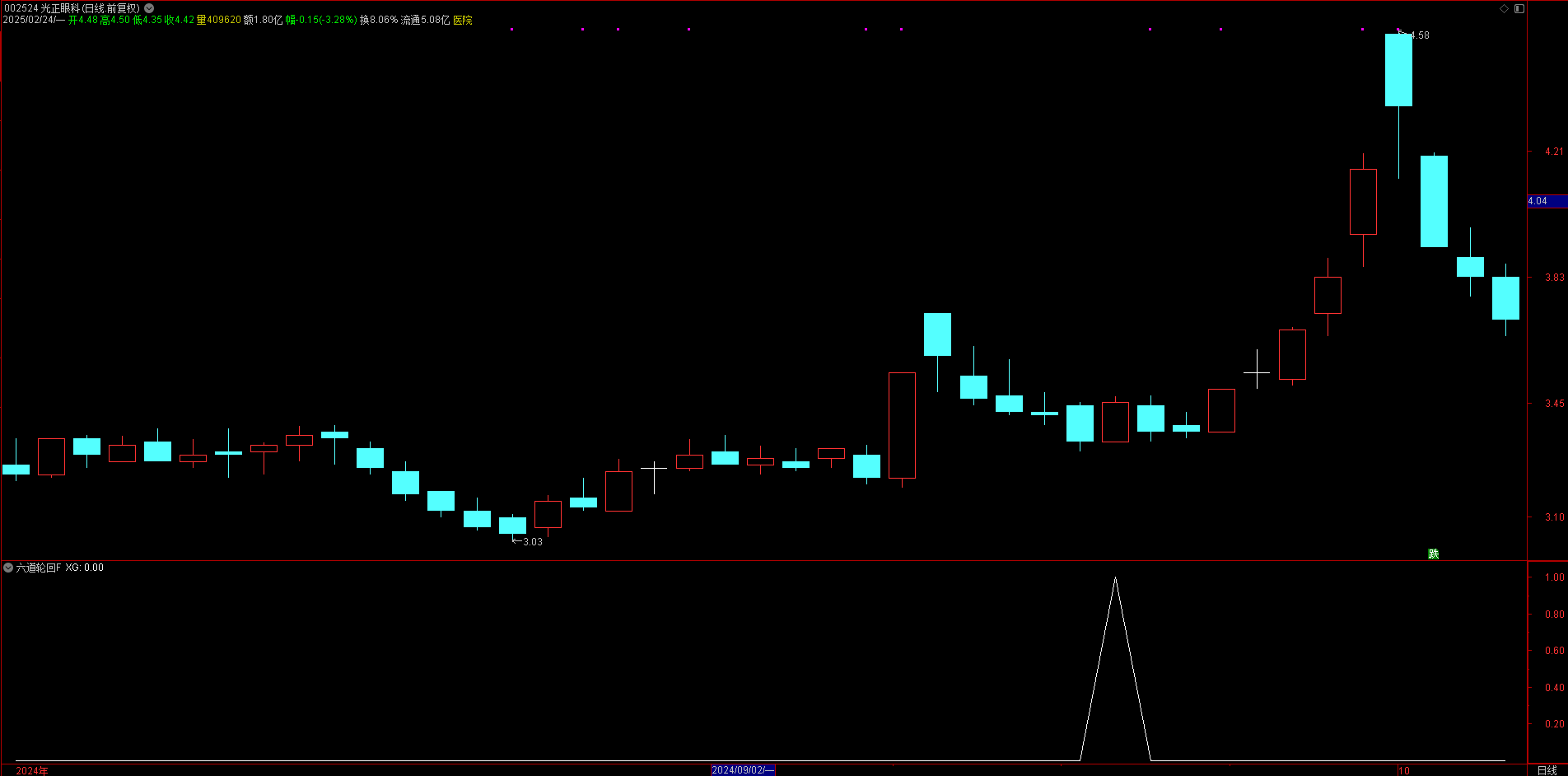Click the peak of the XG signal spike
The height and width of the screenshot is (776, 1568).
tap(1115, 578)
